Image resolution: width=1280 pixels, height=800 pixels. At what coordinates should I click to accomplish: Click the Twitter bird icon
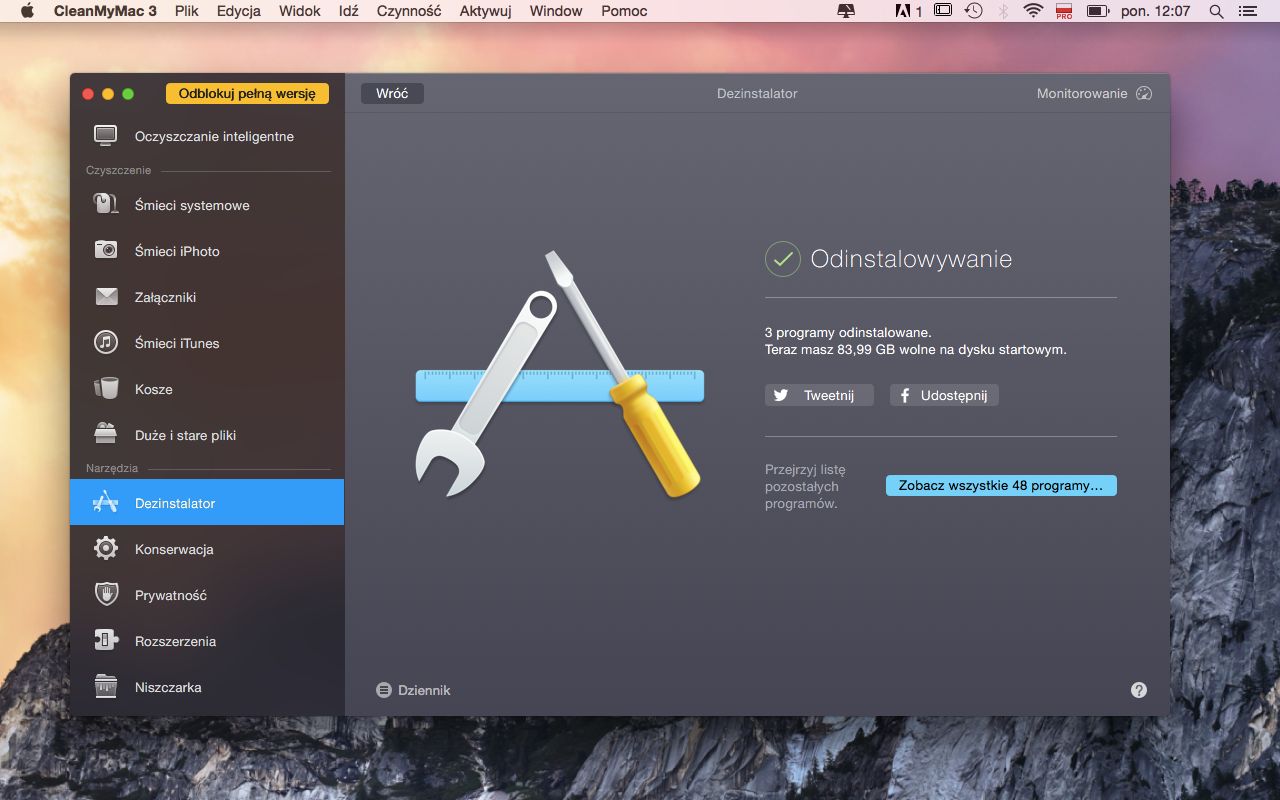click(781, 395)
